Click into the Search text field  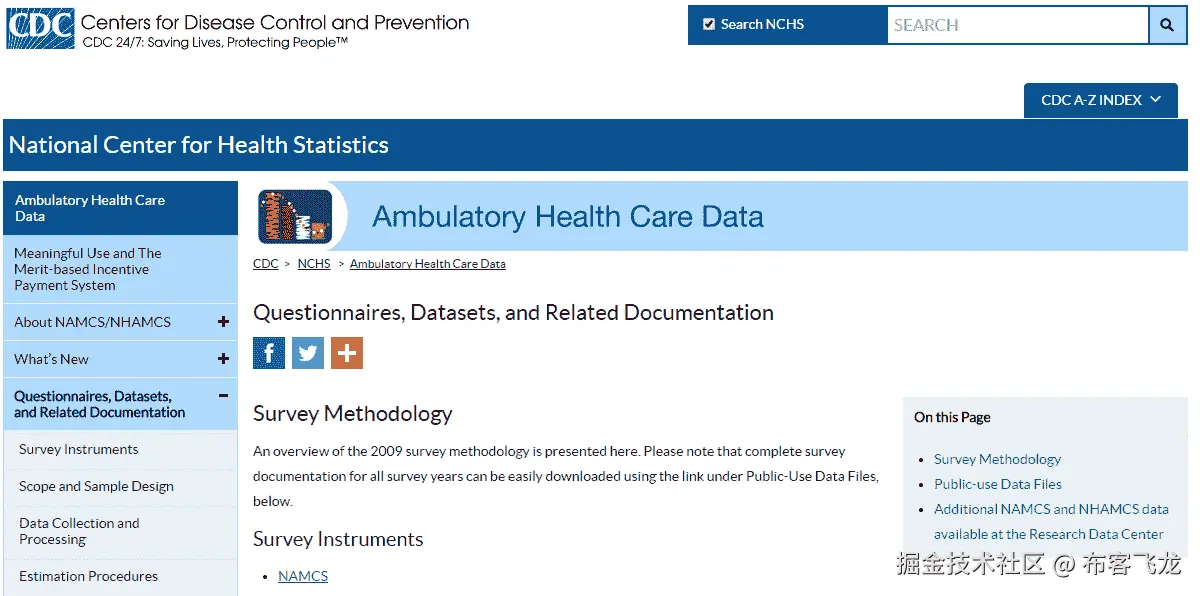click(1017, 25)
